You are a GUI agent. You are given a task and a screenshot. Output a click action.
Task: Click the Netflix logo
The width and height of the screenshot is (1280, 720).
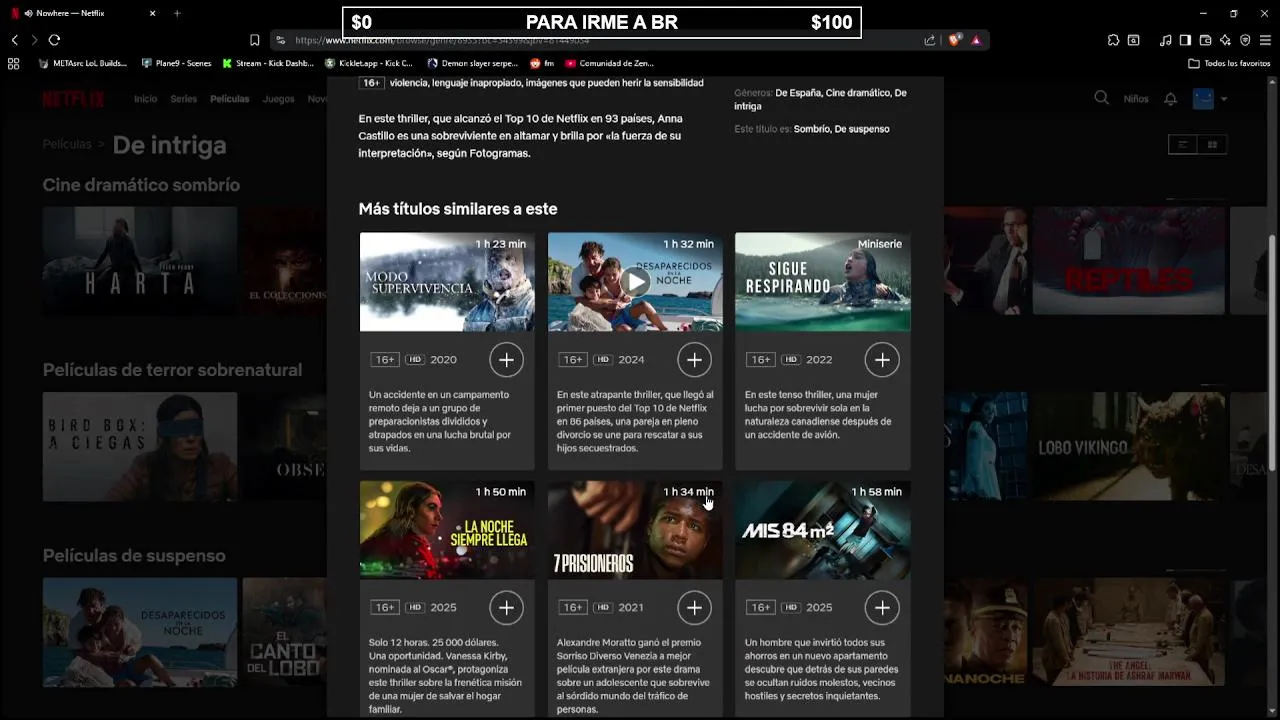coord(73,99)
